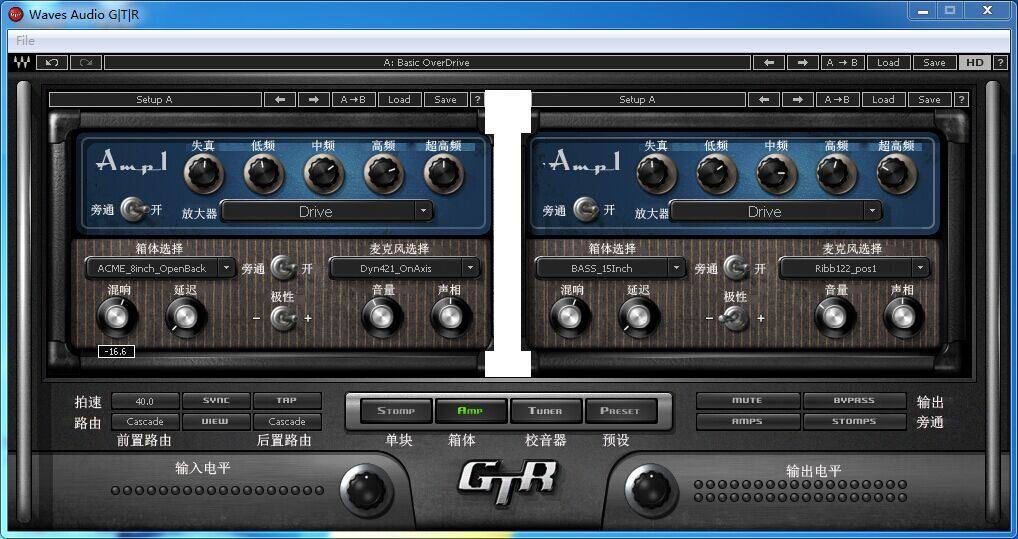This screenshot has height=539, width=1018.
Task: Open help question mark on left amp
Action: coord(477,99)
